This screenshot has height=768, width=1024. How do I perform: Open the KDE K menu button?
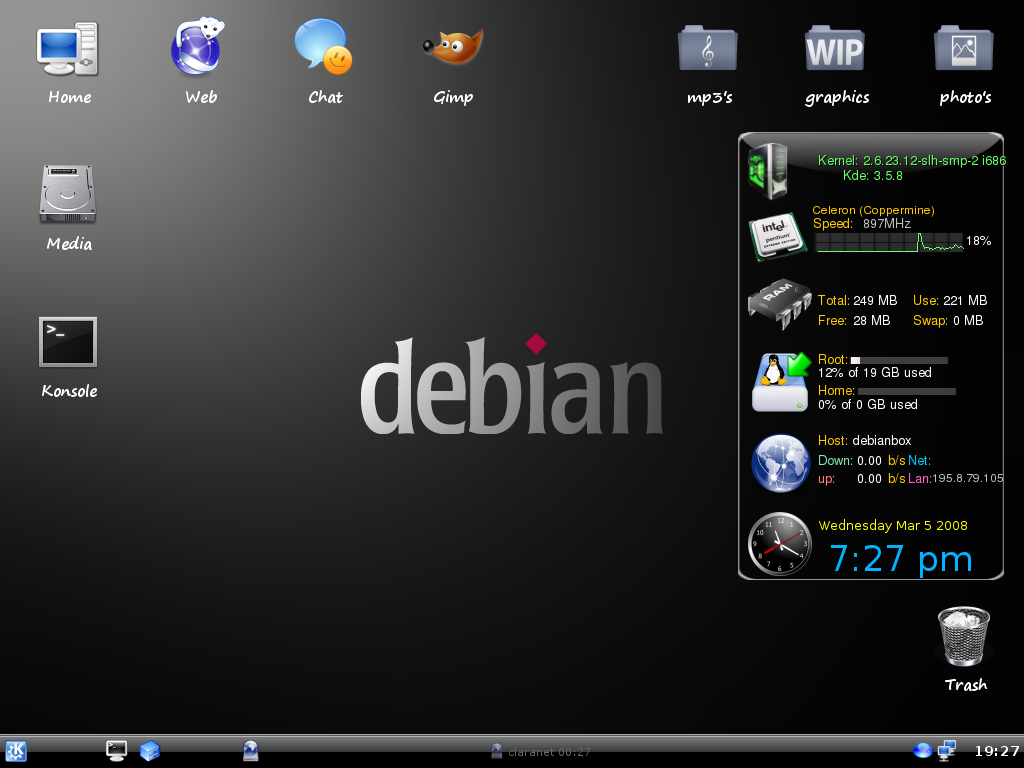[x=16, y=751]
